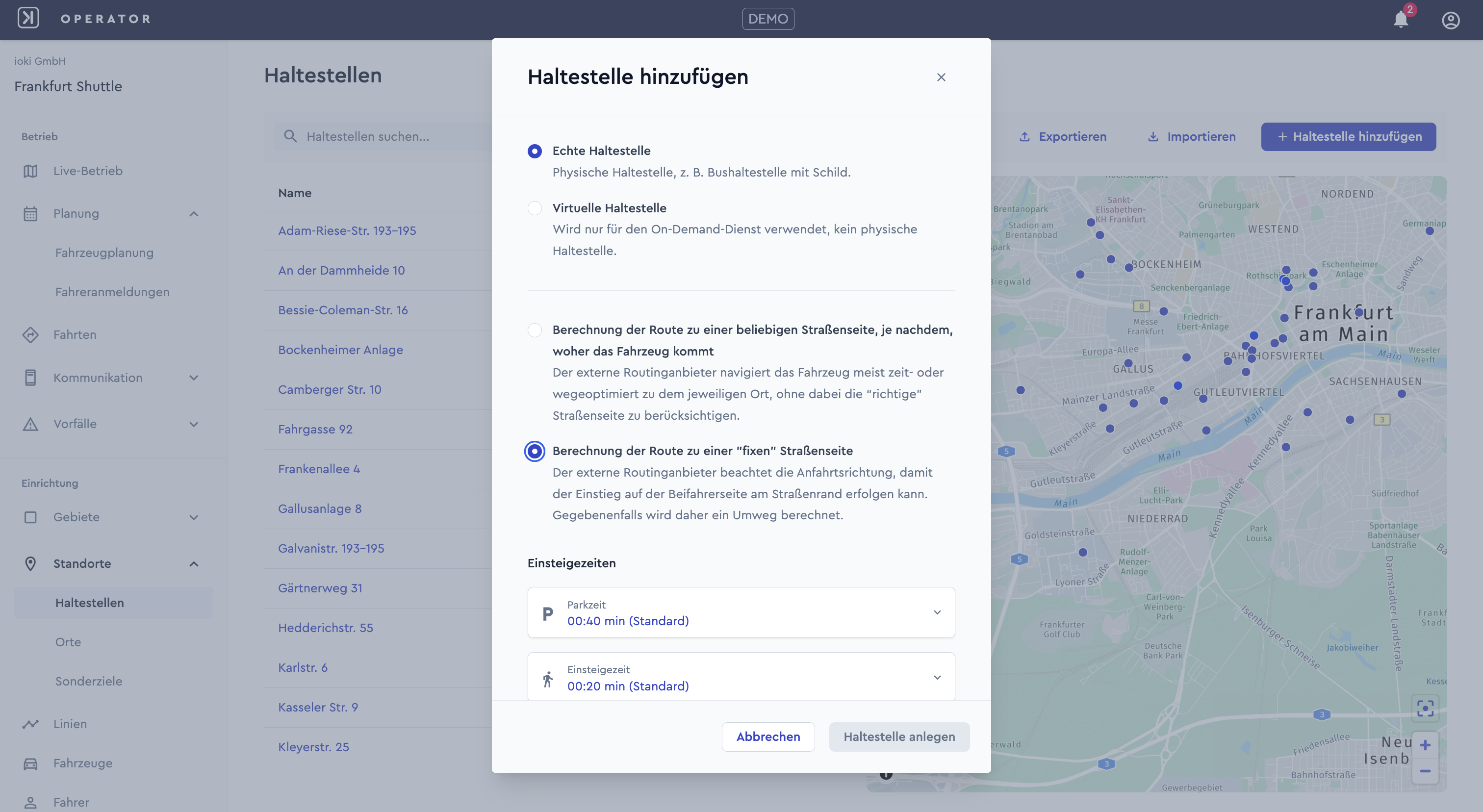Zoom in on the map
The width and height of the screenshot is (1483, 812).
[x=1425, y=745]
